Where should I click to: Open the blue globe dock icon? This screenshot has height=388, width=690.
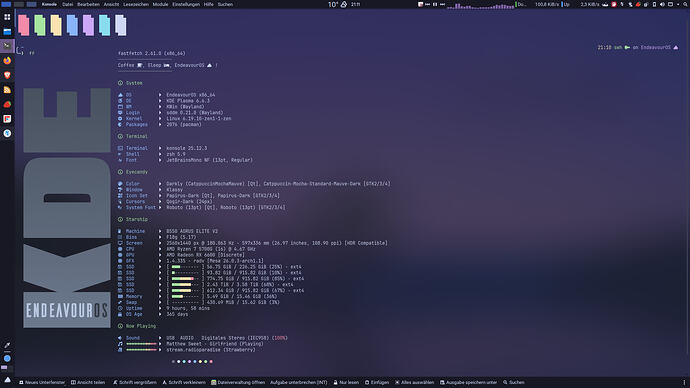click(7, 133)
